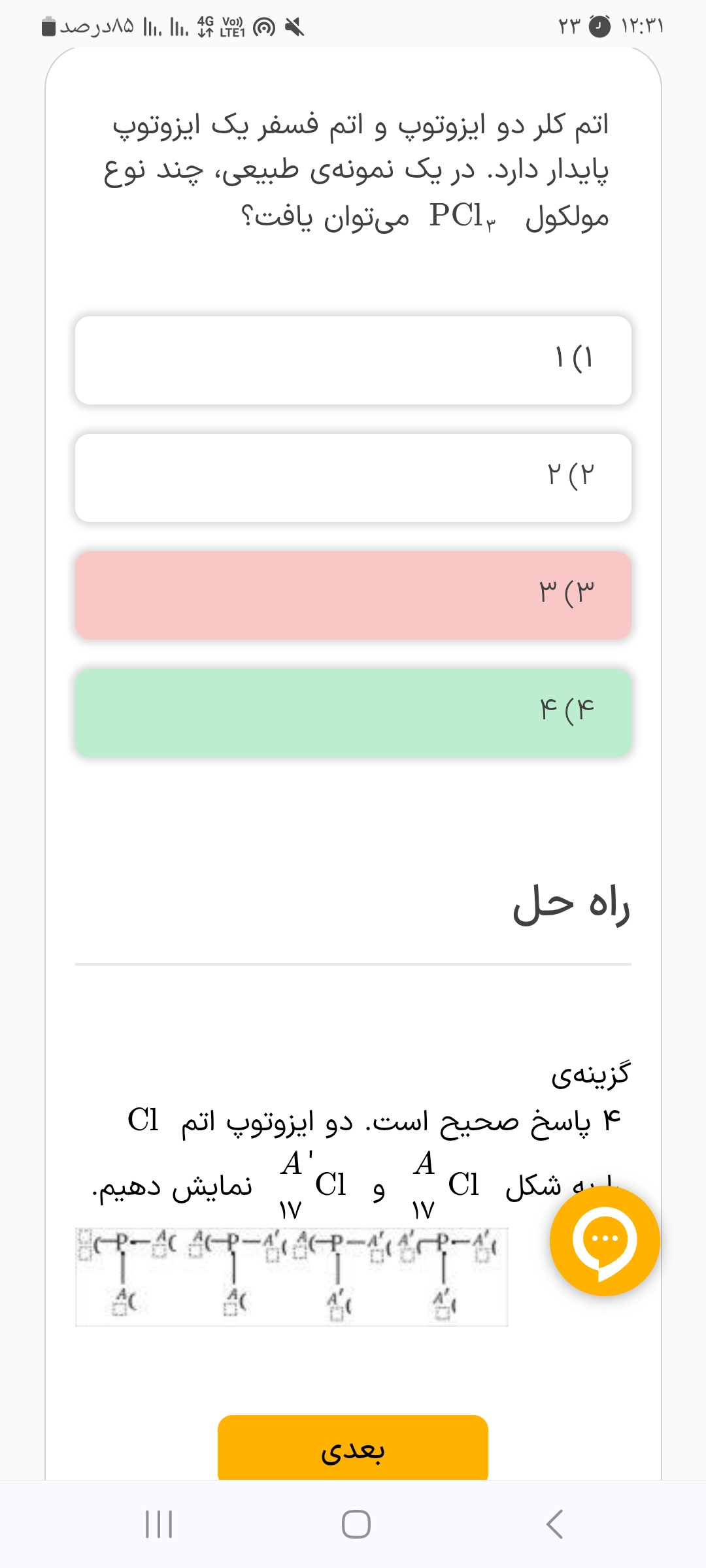Open the recent apps overview button
The height and width of the screenshot is (1568, 706).
pos(159,1524)
